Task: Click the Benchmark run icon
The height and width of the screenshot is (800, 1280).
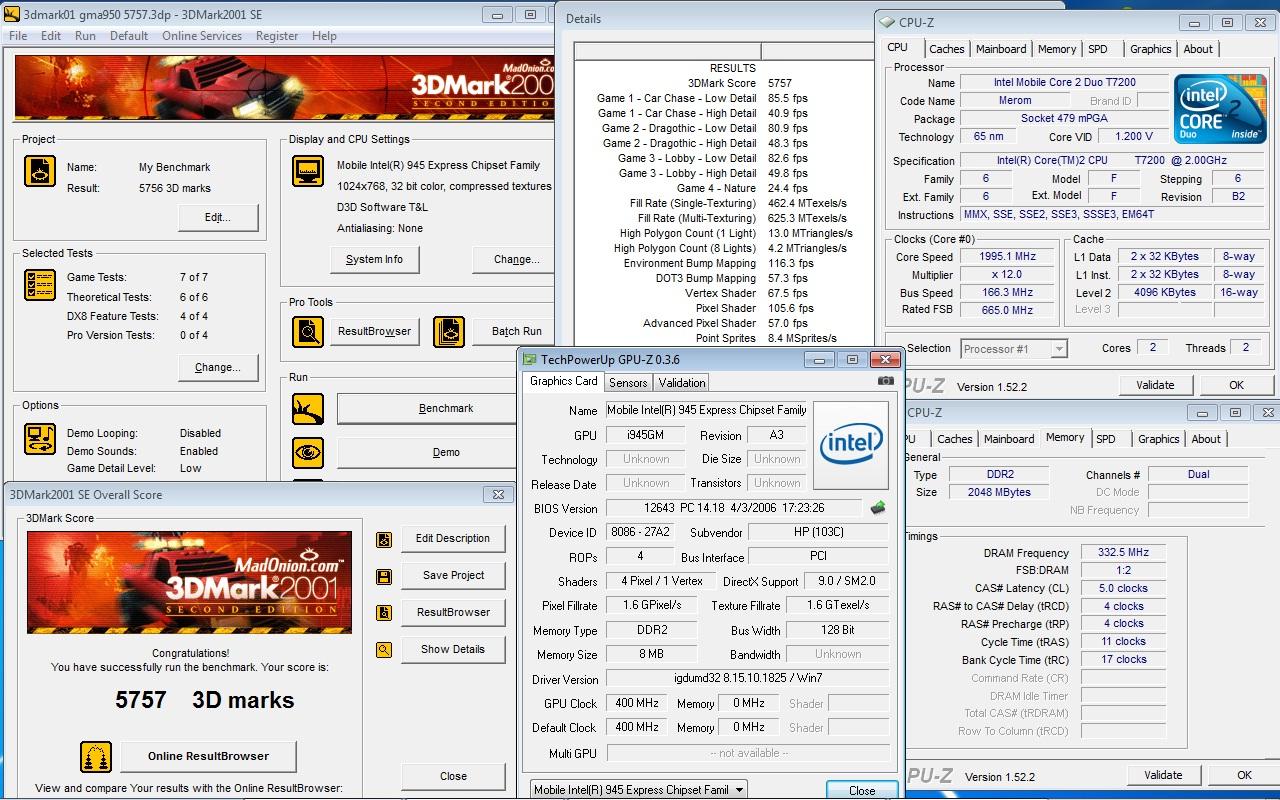Action: pos(308,408)
